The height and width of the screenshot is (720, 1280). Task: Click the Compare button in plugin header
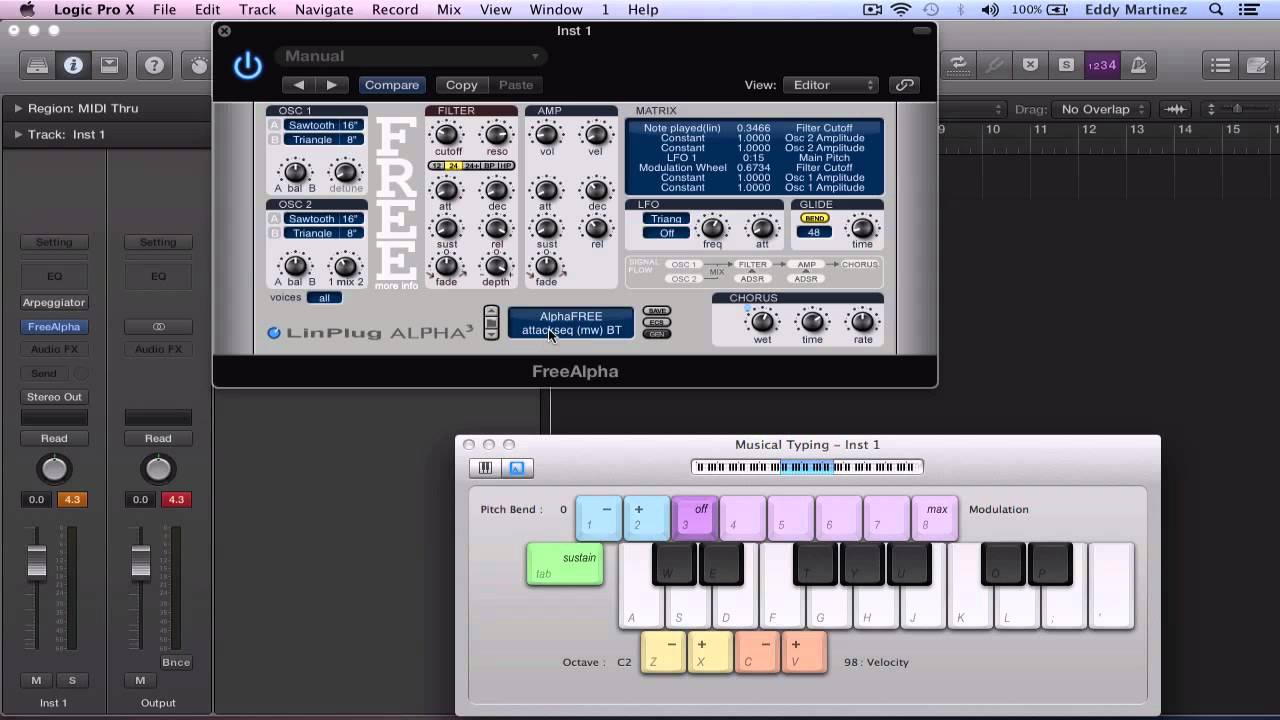tap(392, 85)
